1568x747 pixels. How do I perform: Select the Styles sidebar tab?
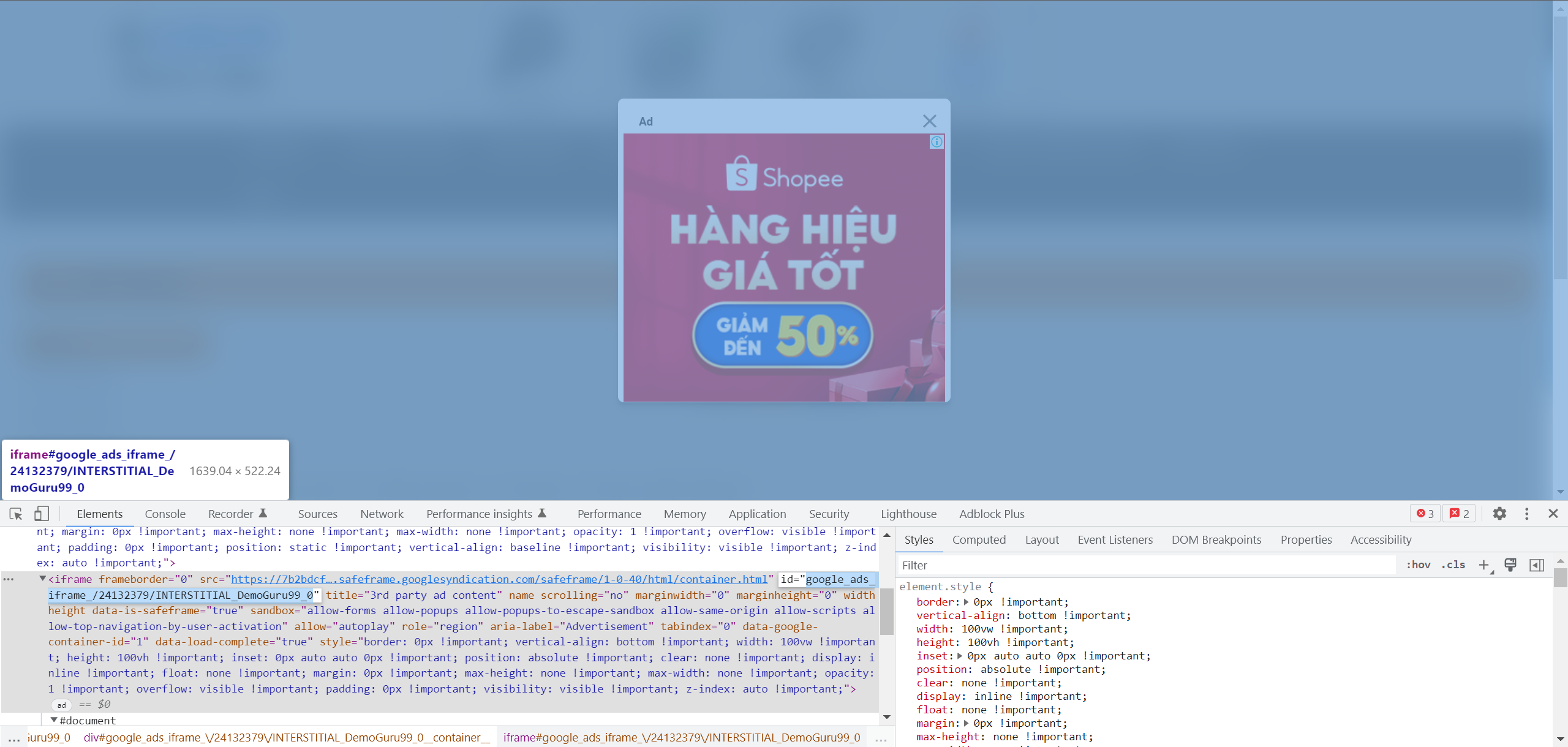point(919,539)
